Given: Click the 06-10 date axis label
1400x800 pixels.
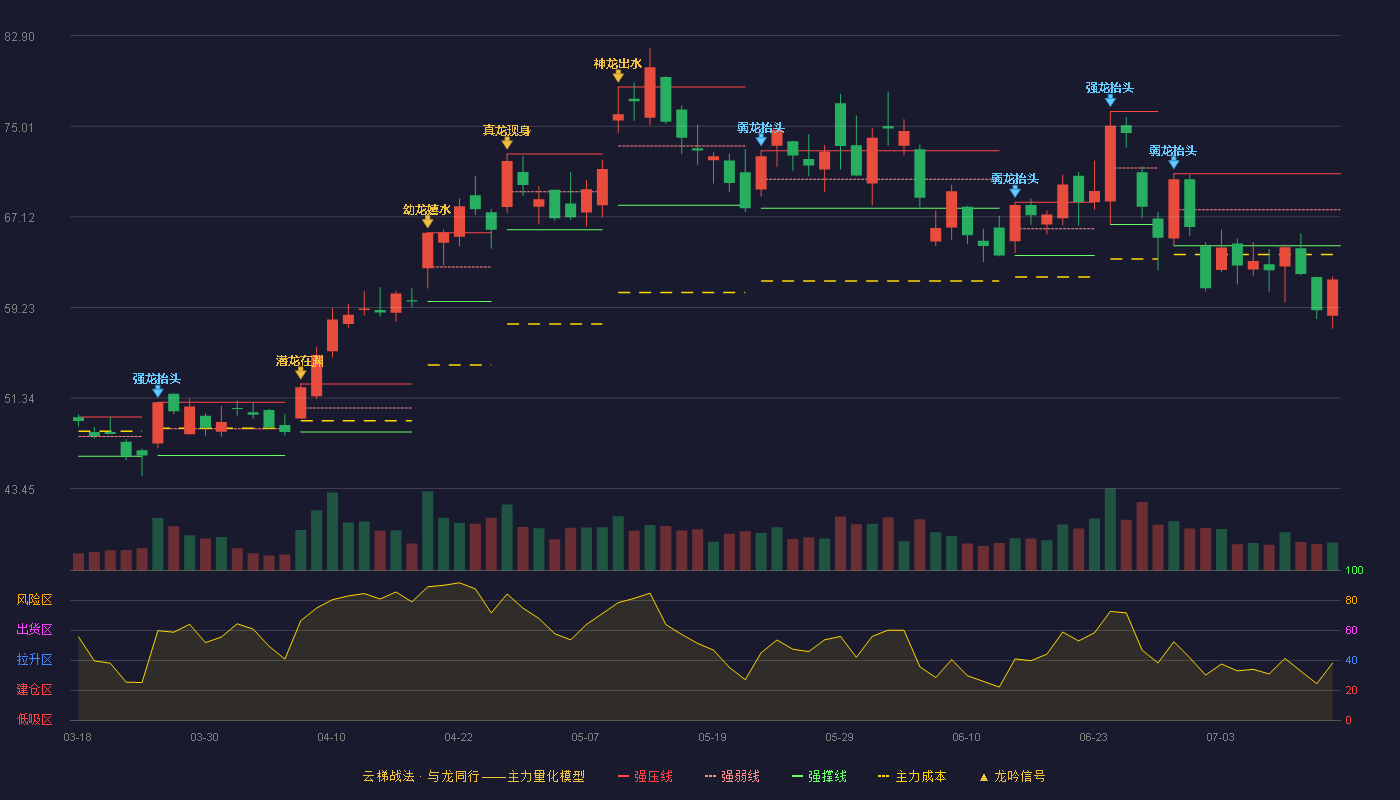Looking at the screenshot, I should click(x=966, y=737).
